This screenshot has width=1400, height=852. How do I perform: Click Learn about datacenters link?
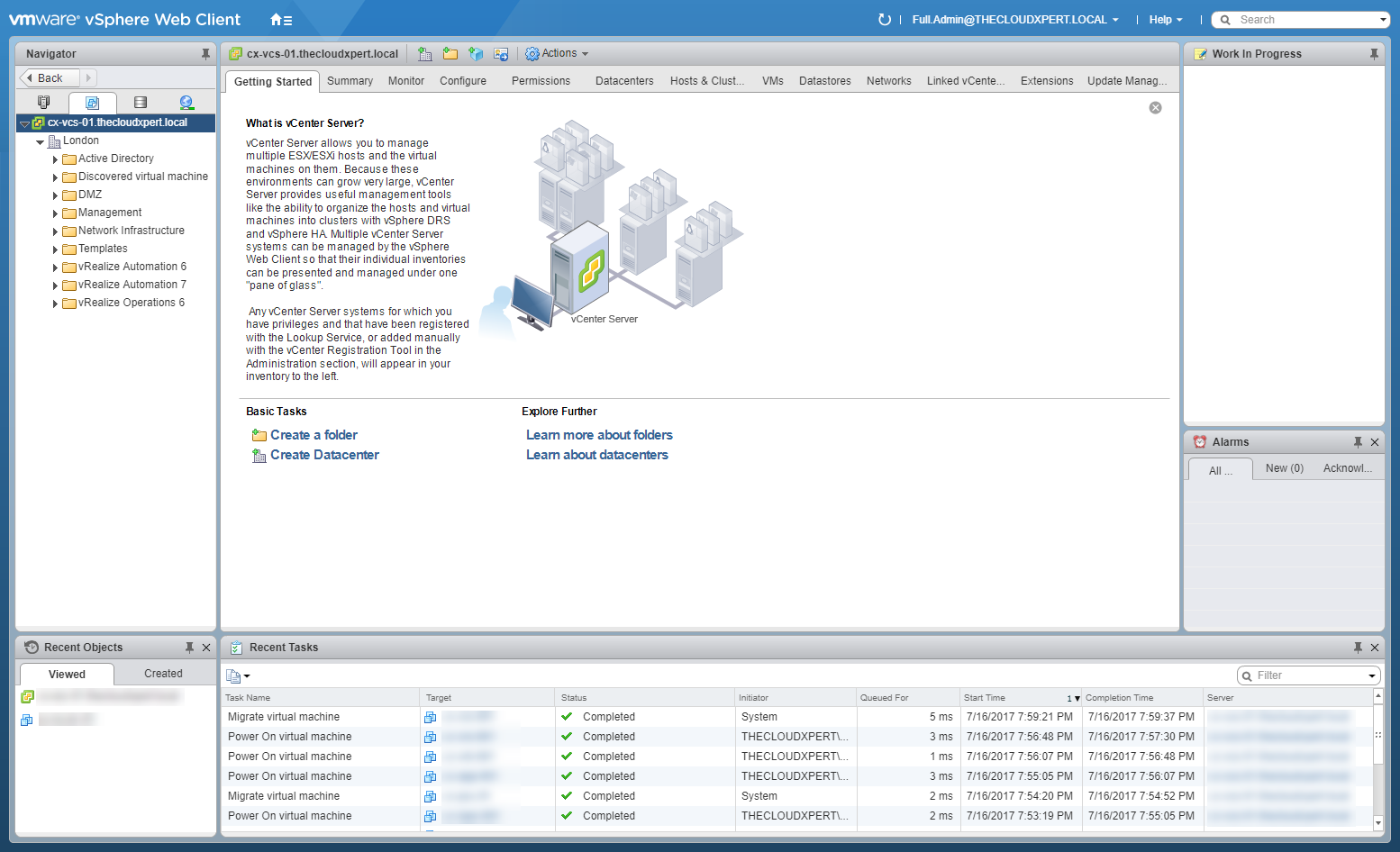[x=596, y=455]
